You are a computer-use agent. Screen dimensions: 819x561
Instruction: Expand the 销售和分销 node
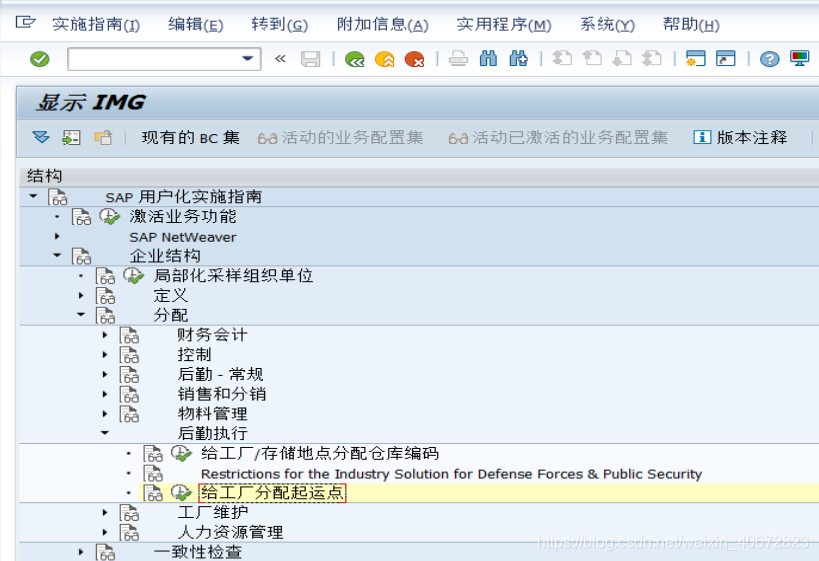[105, 394]
